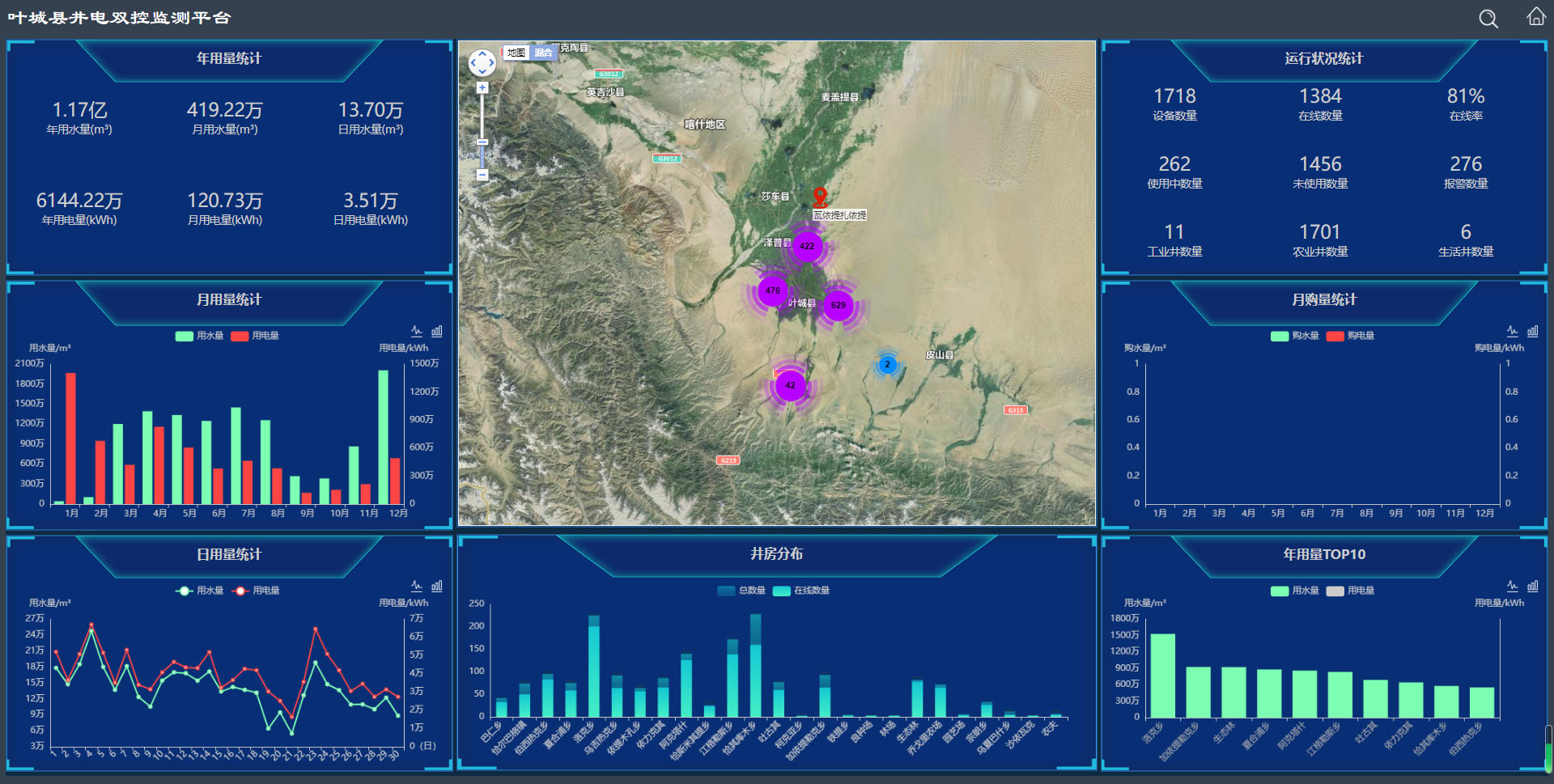Click the red location pin on map
The image size is (1554, 784).
click(820, 197)
